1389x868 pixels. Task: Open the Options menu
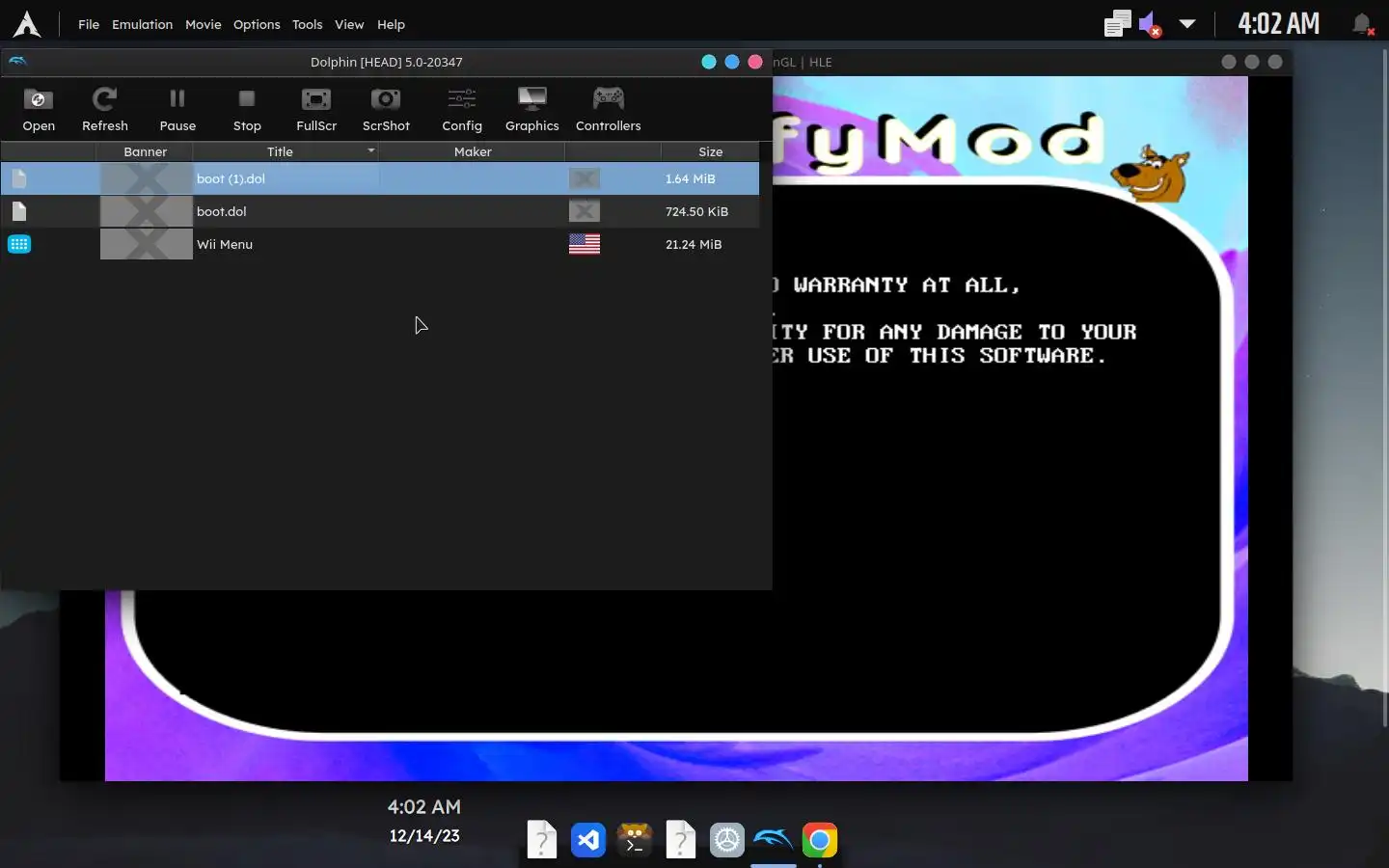257,24
